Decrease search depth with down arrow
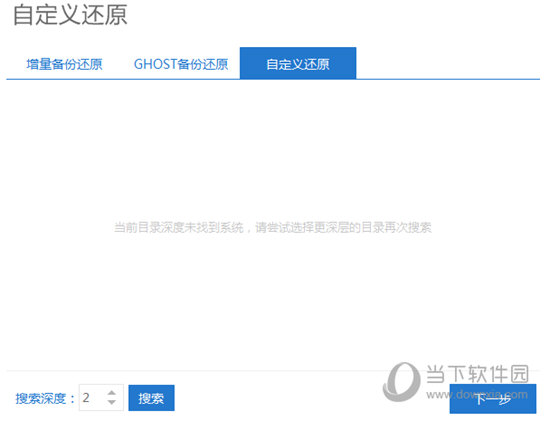This screenshot has height=421, width=550. 112,402
